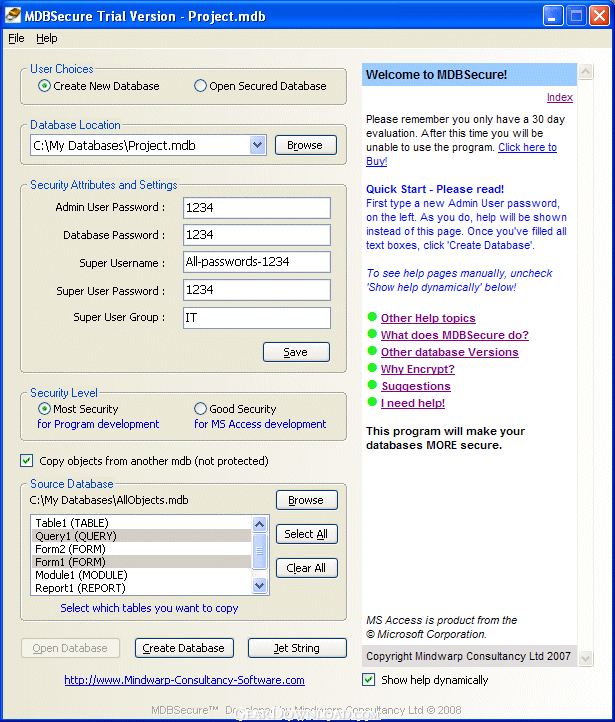Click the source list scrollbar thumb
The width and height of the screenshot is (615, 722).
click(260, 551)
